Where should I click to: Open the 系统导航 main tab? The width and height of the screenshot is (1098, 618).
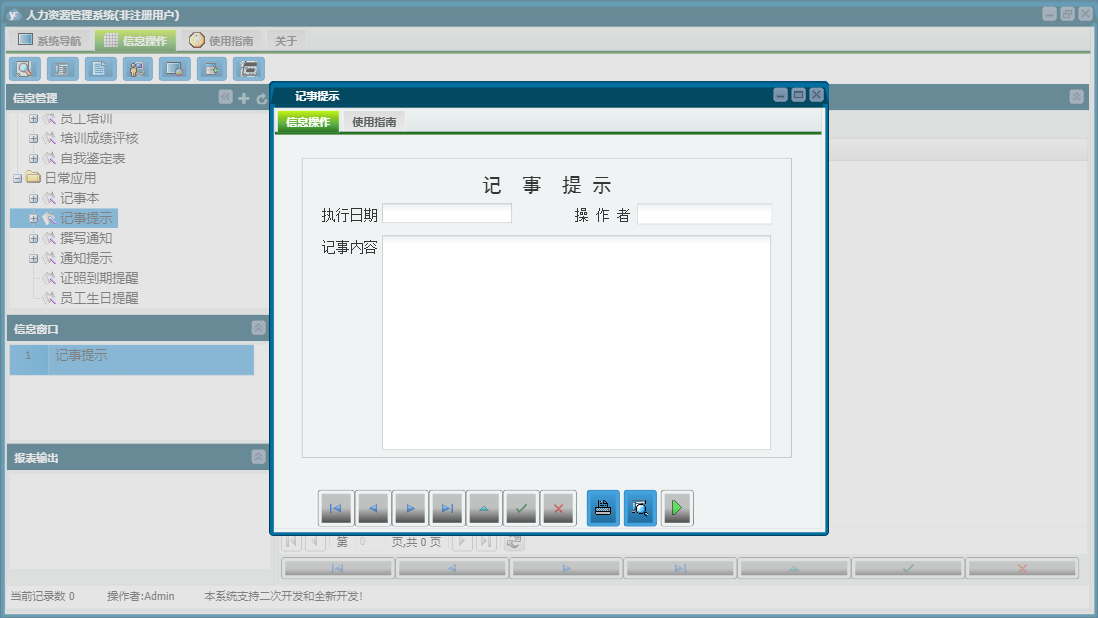click(49, 41)
